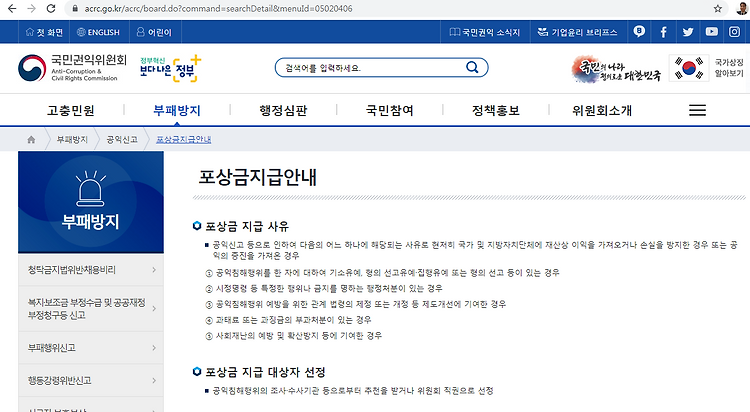Open the 부패방지 menu

pos(176,111)
